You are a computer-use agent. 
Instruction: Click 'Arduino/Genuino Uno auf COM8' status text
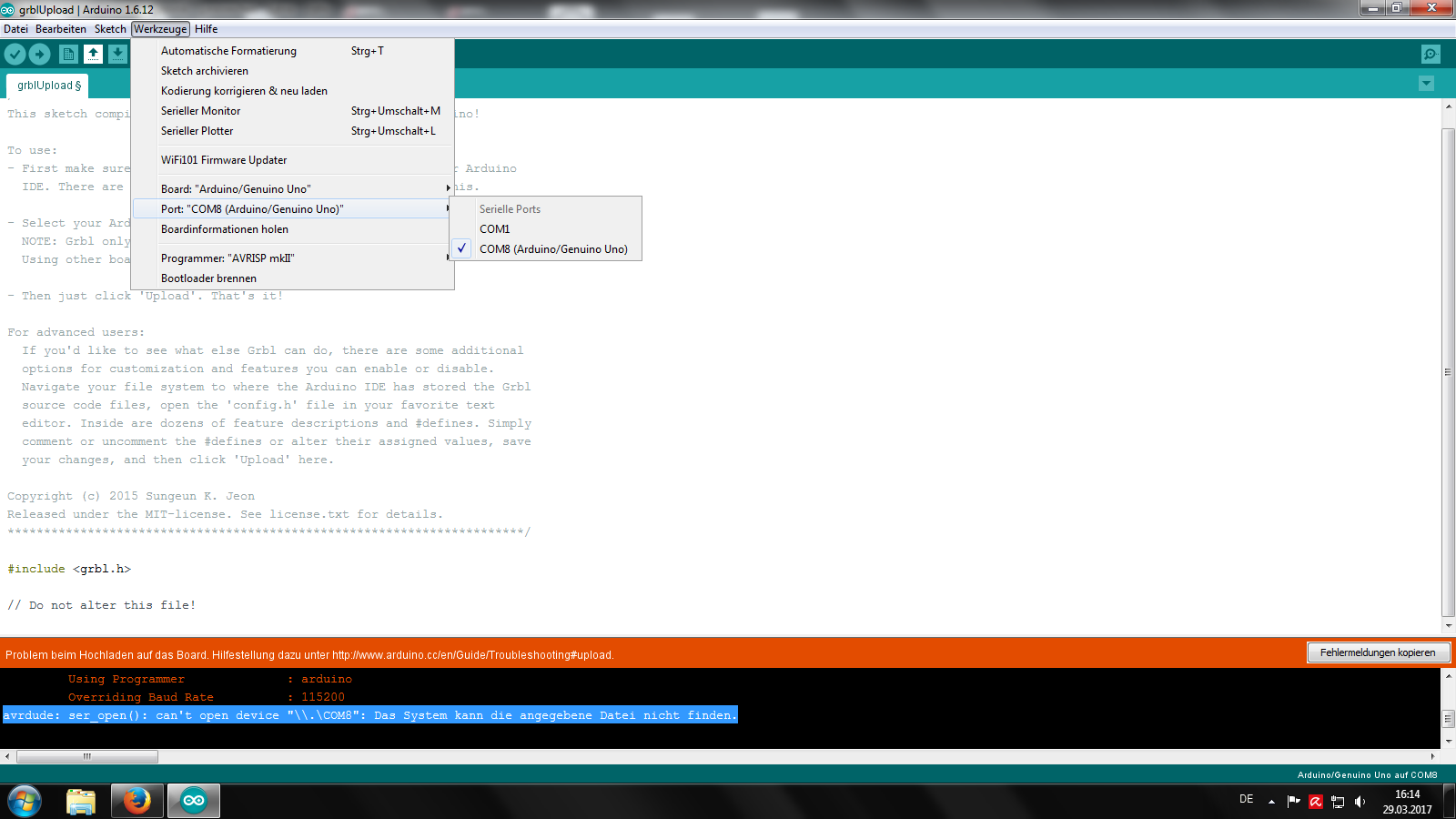[x=1367, y=775]
